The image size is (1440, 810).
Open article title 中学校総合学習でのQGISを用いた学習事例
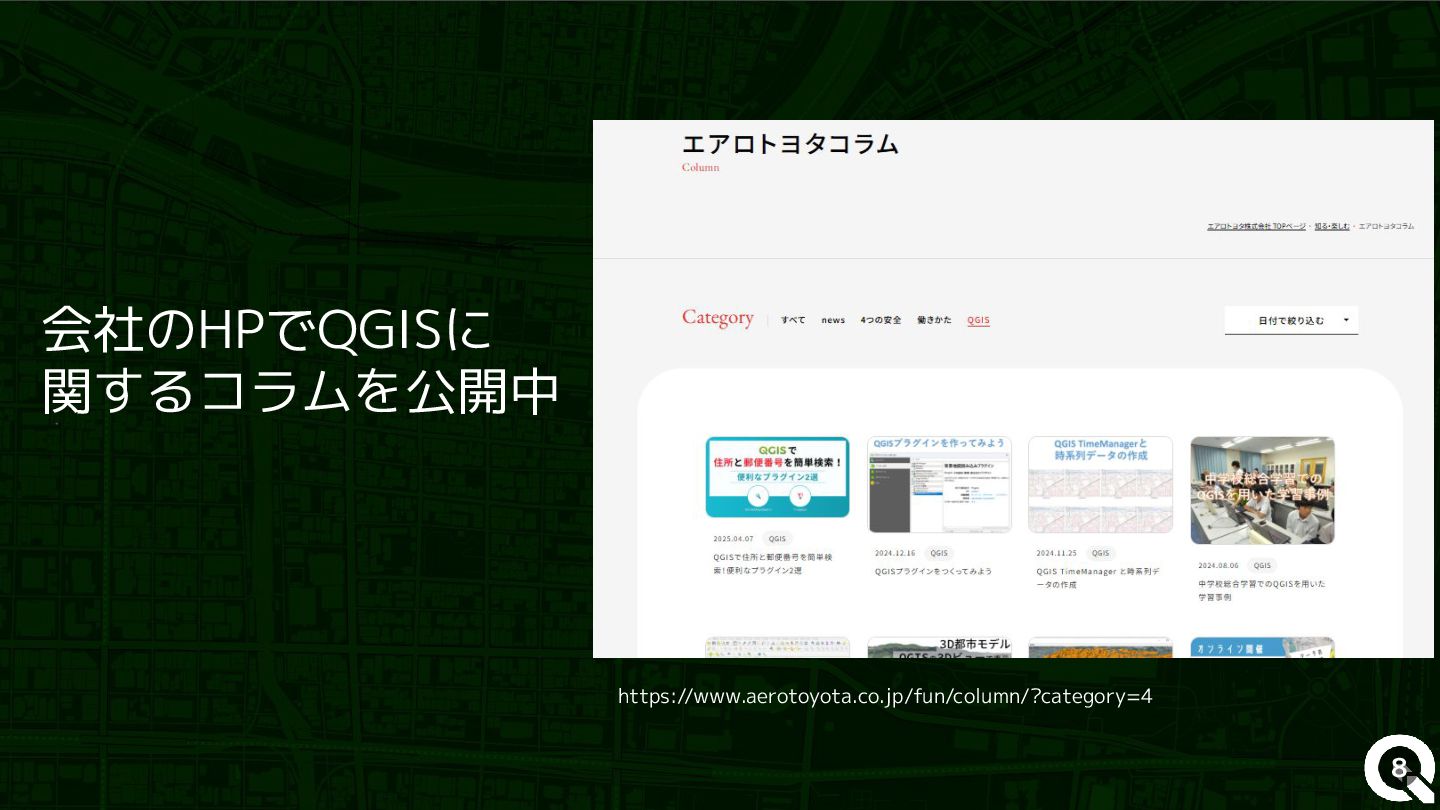(x=1262, y=590)
